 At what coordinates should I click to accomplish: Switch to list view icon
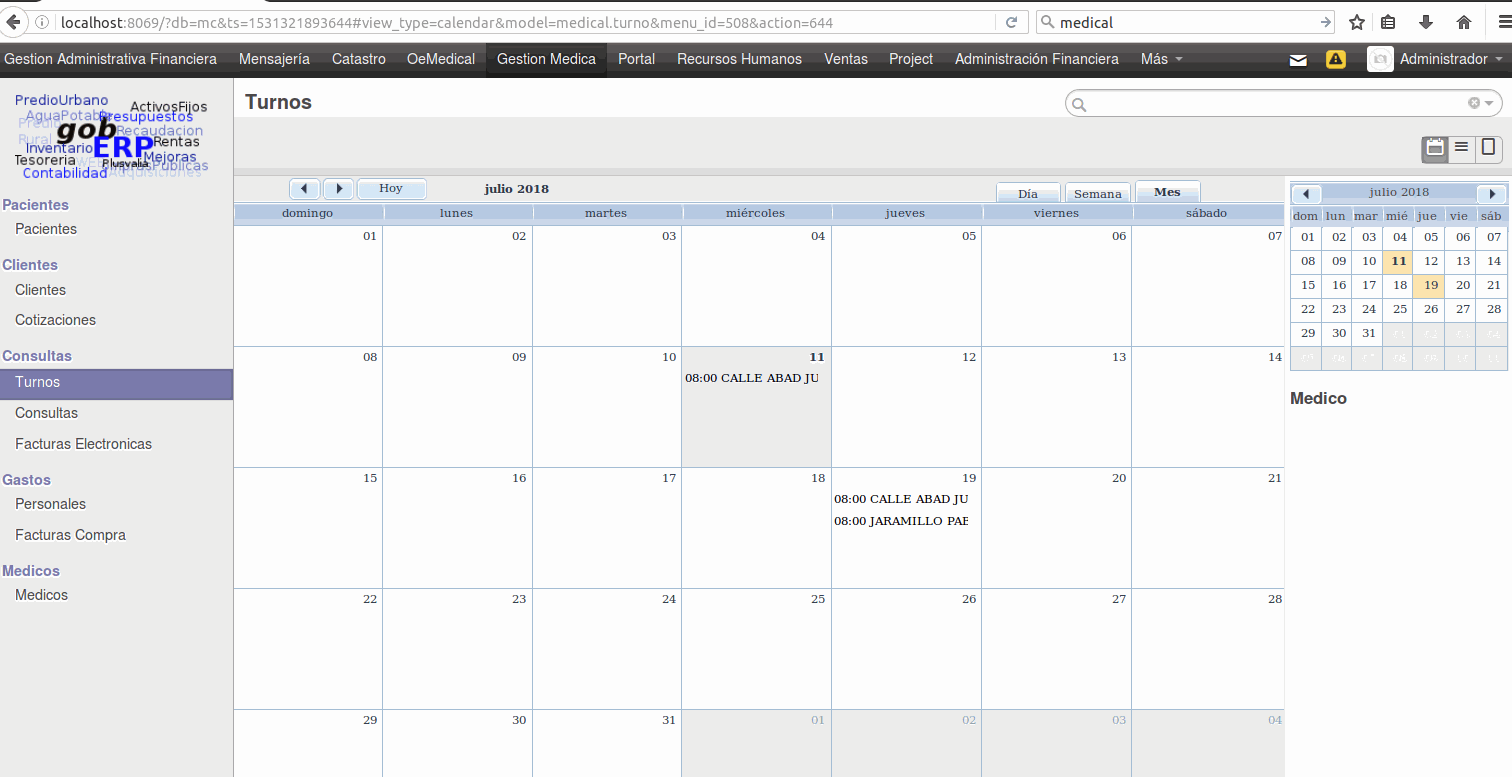pyautogui.click(x=1461, y=148)
